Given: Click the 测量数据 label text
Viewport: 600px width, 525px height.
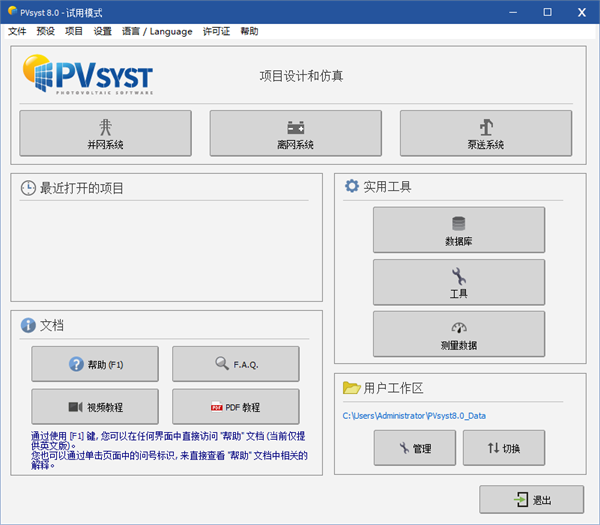Looking at the screenshot, I should pos(459,346).
